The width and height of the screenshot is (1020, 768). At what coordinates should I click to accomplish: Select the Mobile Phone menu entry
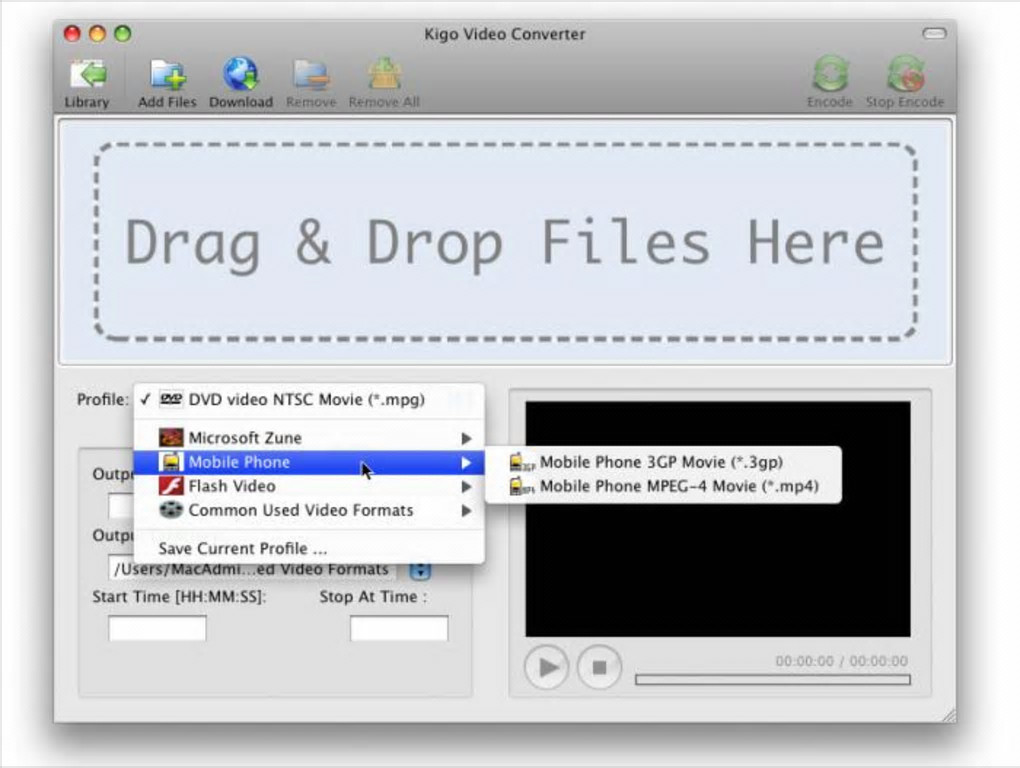click(309, 462)
